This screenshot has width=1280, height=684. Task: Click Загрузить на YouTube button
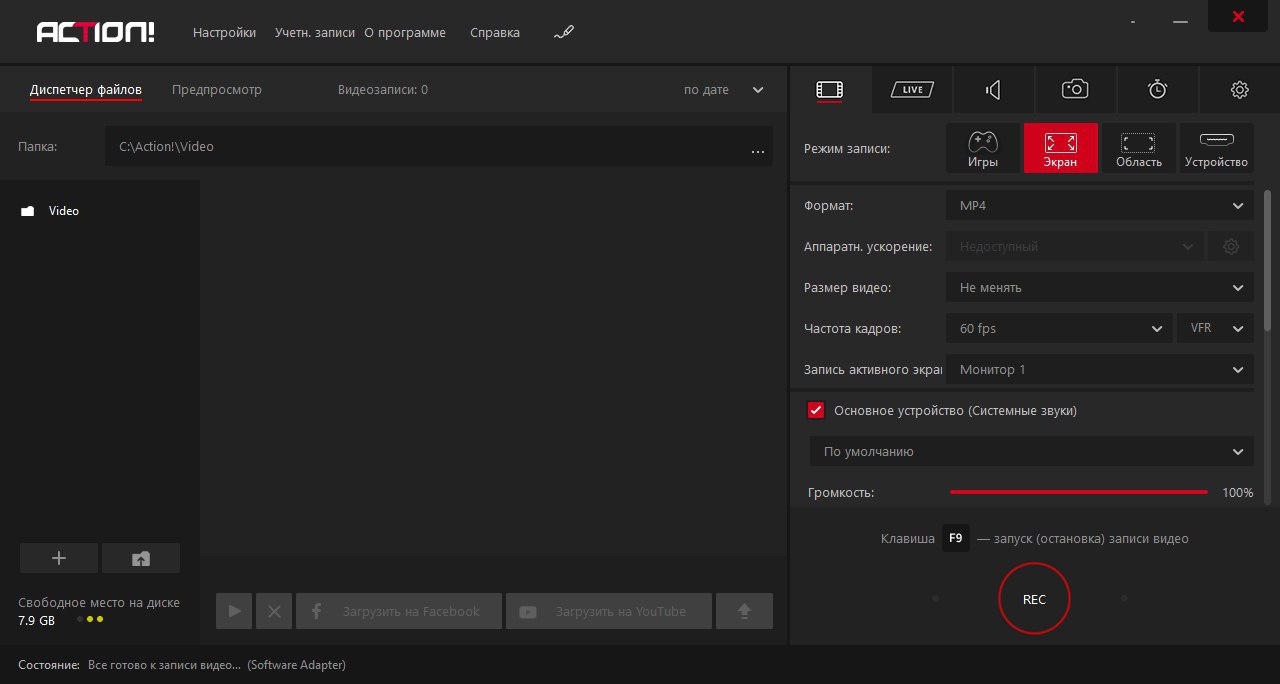(609, 611)
